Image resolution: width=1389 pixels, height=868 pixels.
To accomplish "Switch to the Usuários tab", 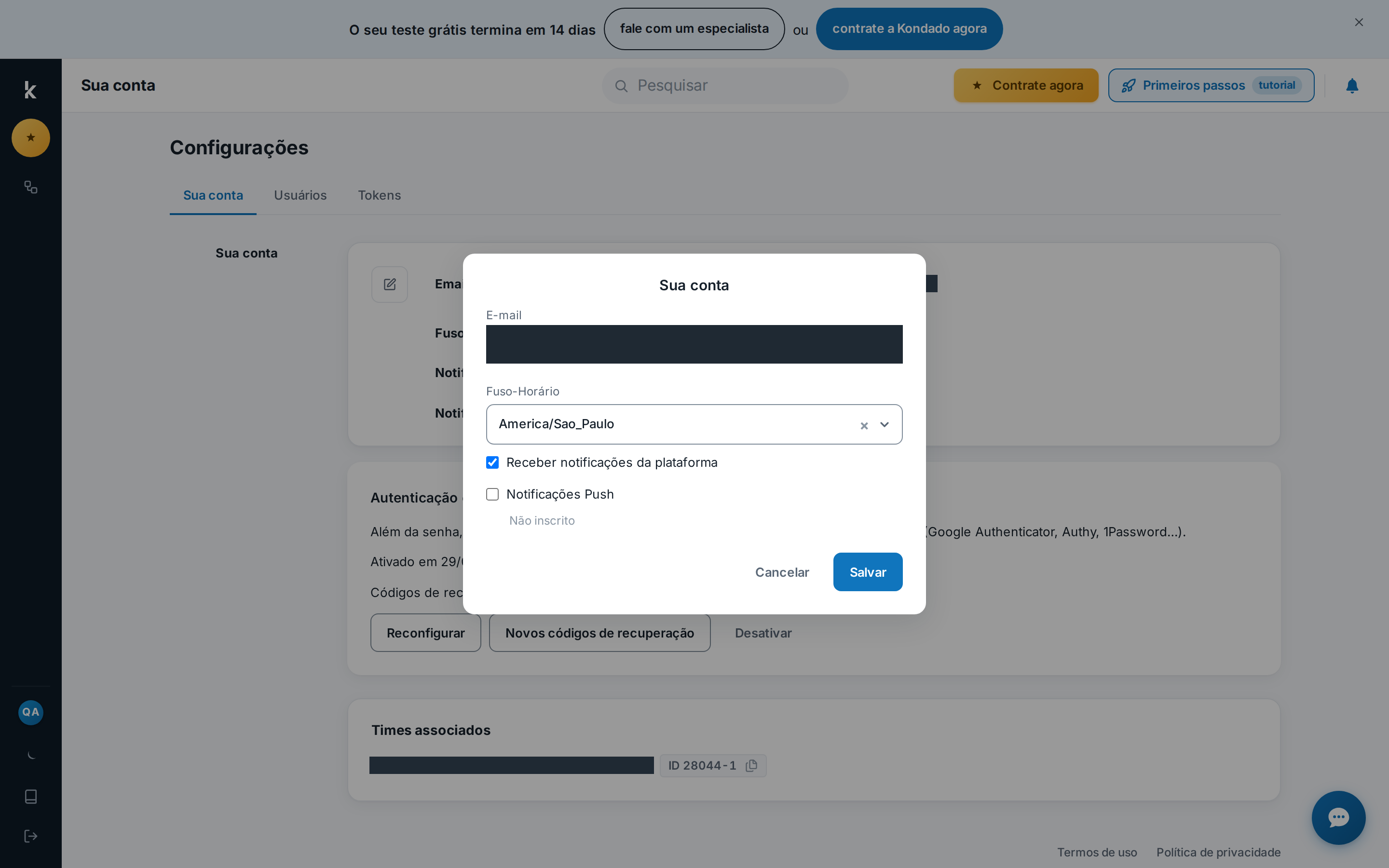I will (x=300, y=195).
